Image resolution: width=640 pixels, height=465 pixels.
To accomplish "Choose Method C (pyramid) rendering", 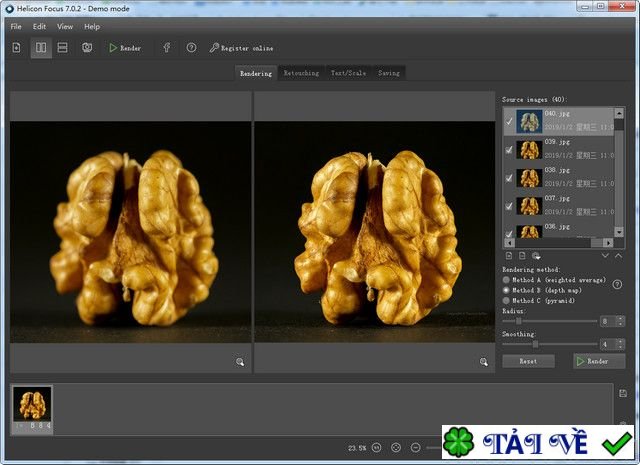I will [x=506, y=300].
